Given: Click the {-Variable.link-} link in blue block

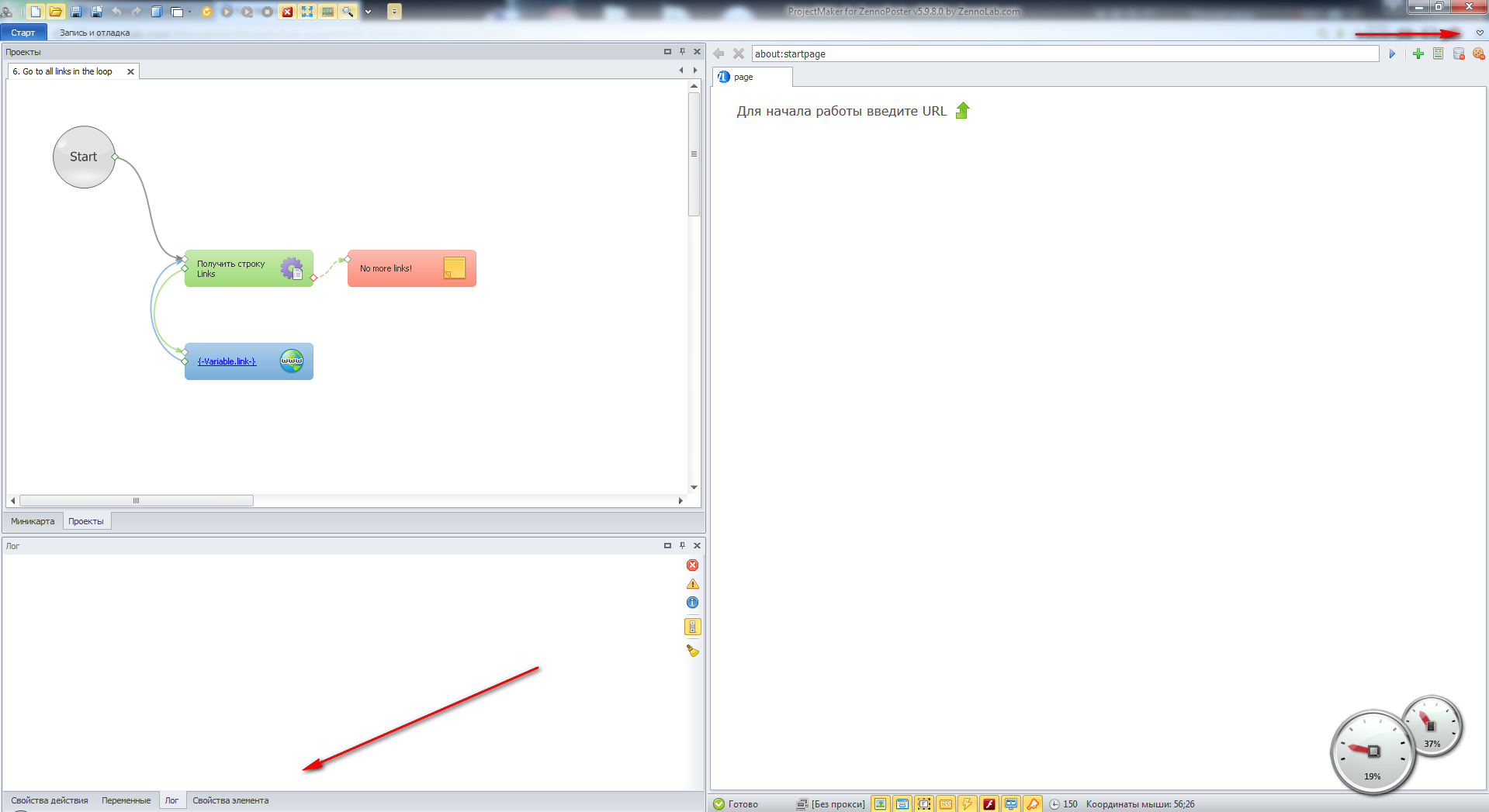Looking at the screenshot, I should click(x=227, y=361).
